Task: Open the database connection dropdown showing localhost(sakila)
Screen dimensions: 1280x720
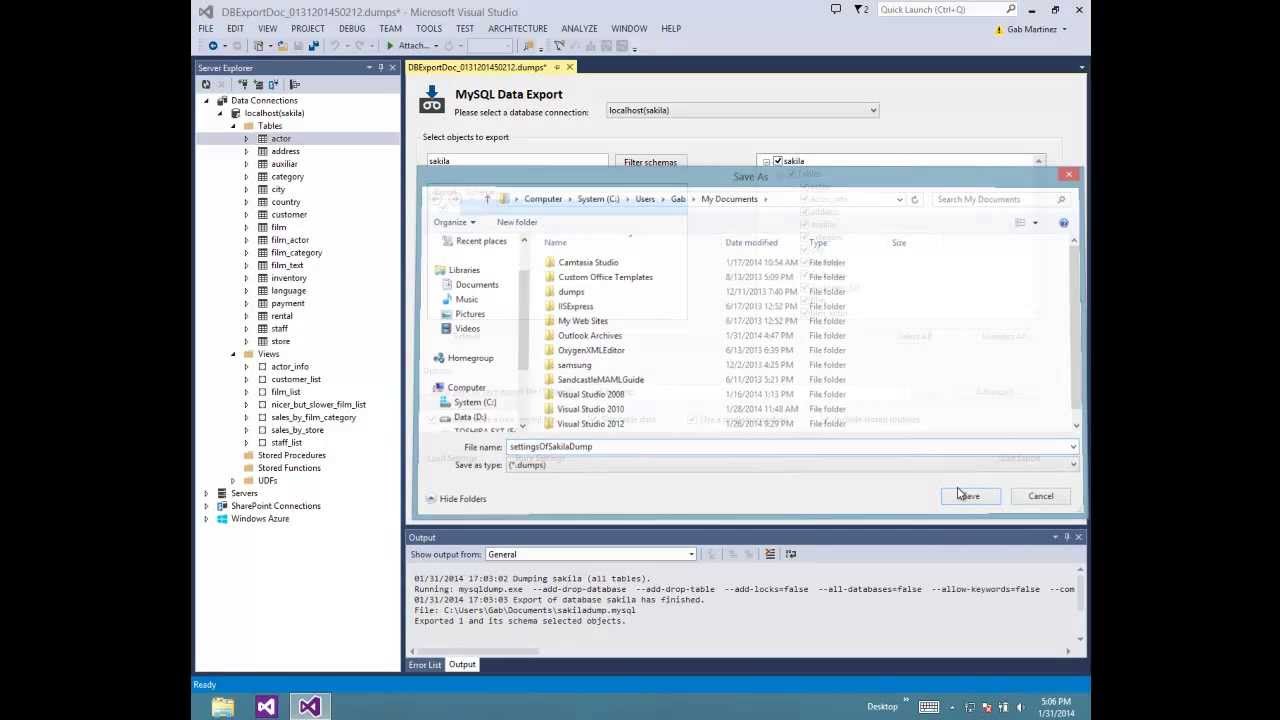Action: pos(743,110)
